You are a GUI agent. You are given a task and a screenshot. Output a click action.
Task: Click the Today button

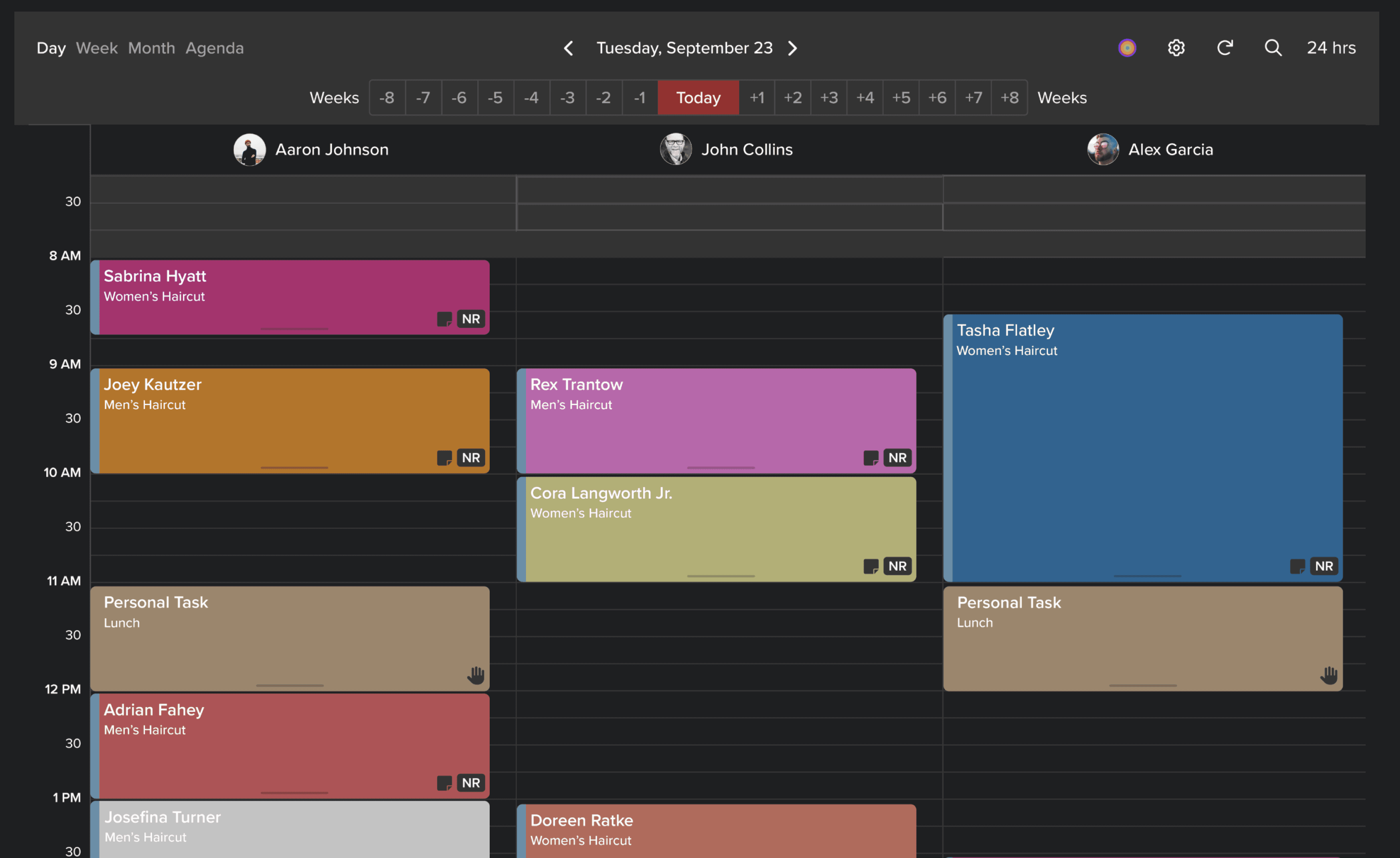pos(698,97)
